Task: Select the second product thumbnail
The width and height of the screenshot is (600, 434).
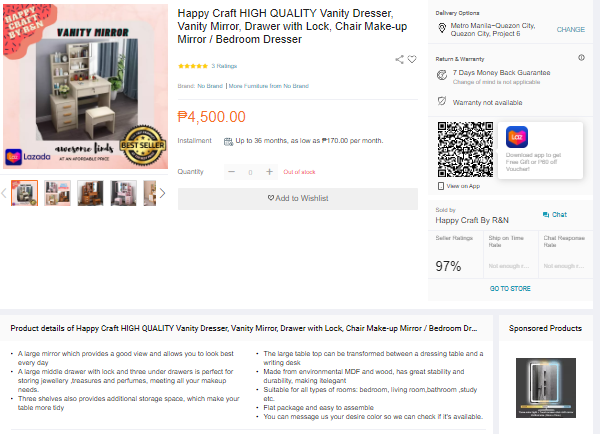Action: pos(57,193)
